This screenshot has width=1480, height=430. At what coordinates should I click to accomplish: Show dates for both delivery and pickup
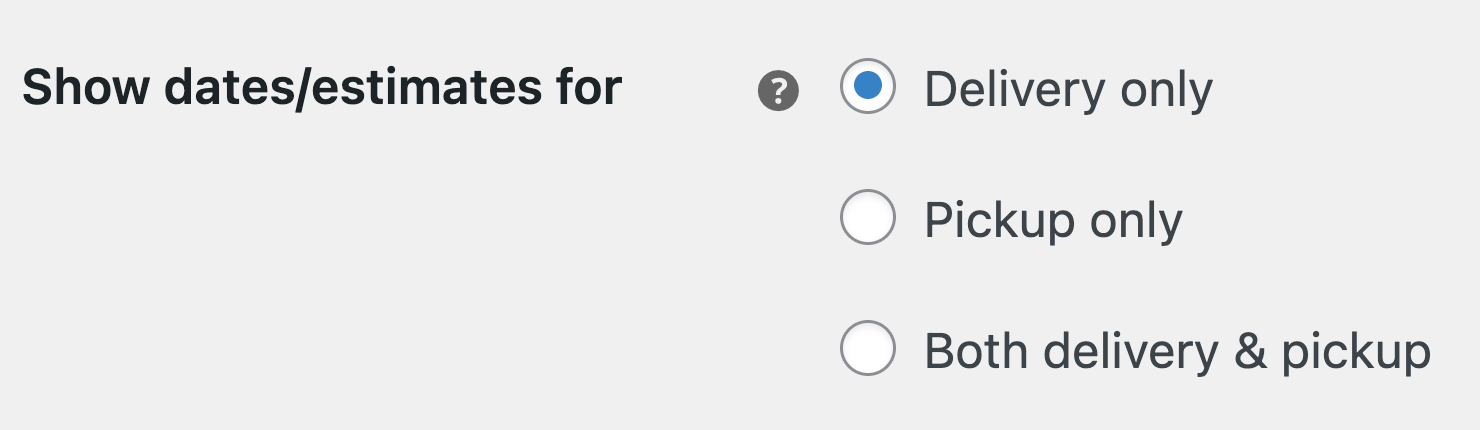(867, 348)
